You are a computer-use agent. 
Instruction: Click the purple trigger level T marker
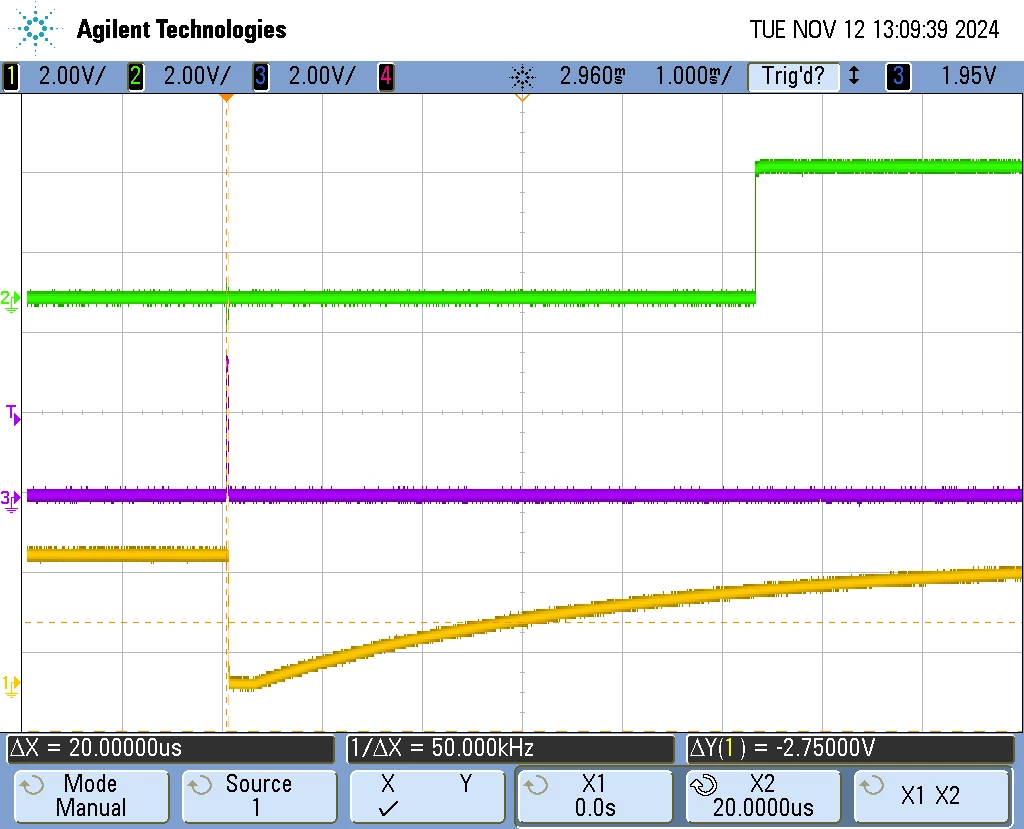(x=13, y=415)
